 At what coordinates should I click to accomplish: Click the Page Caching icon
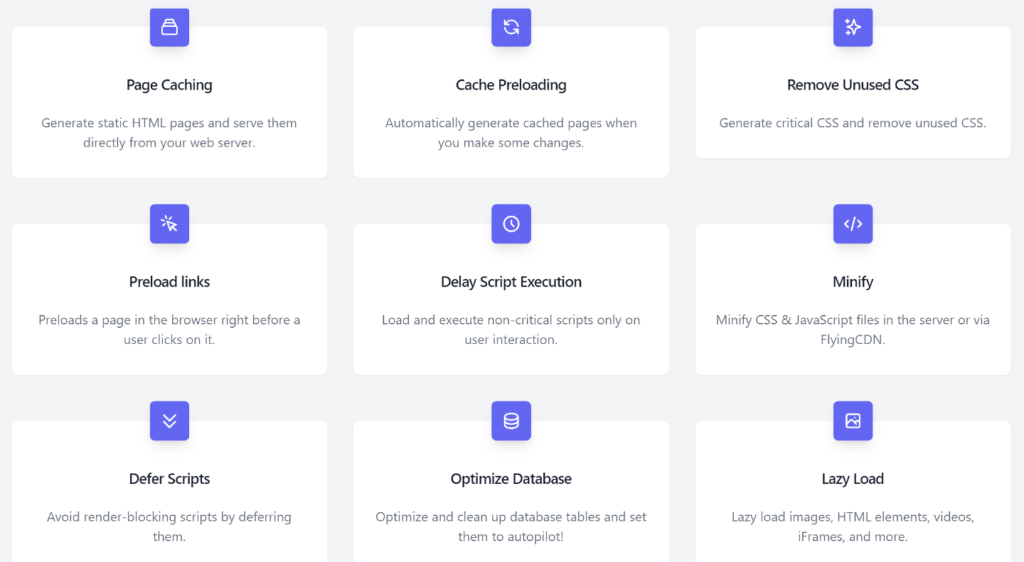(169, 27)
